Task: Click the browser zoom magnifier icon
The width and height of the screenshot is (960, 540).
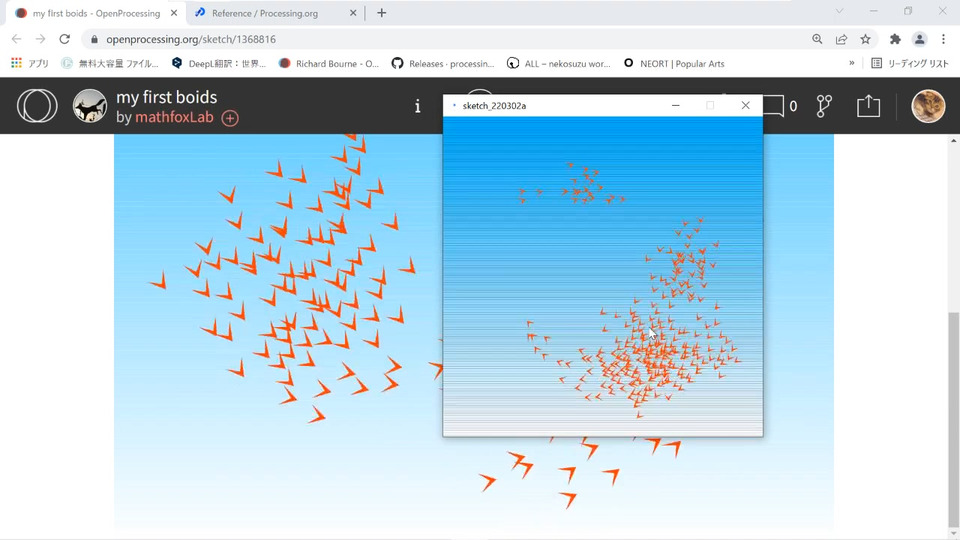Action: click(817, 39)
